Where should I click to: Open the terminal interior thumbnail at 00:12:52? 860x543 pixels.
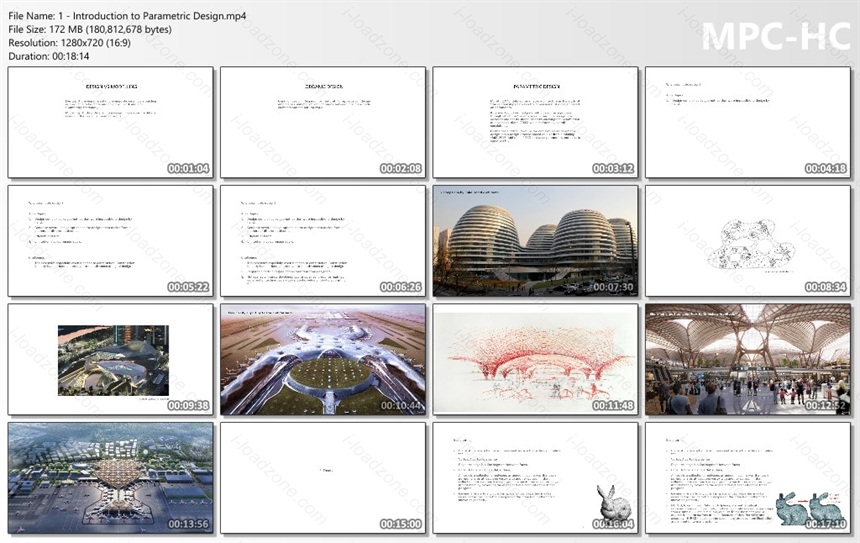click(x=748, y=359)
